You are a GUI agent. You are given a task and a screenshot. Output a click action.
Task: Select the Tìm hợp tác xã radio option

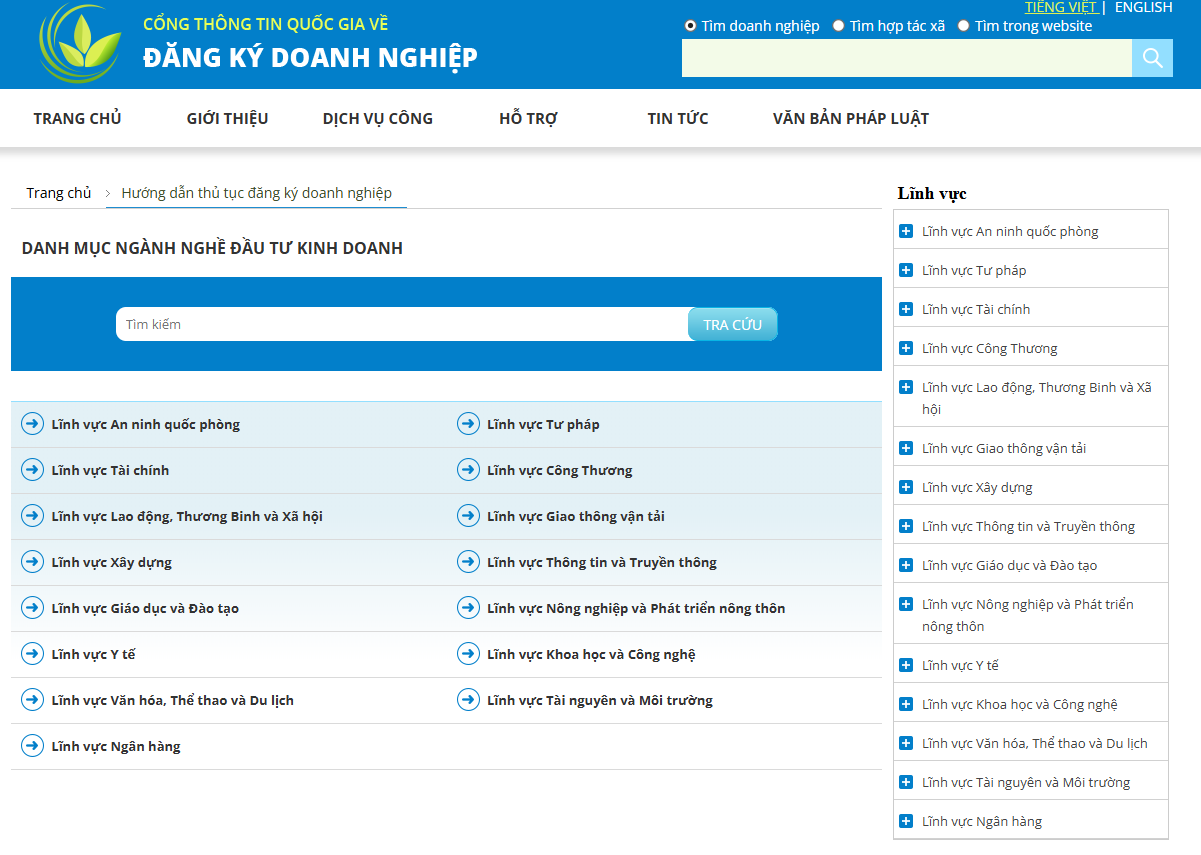point(839,26)
